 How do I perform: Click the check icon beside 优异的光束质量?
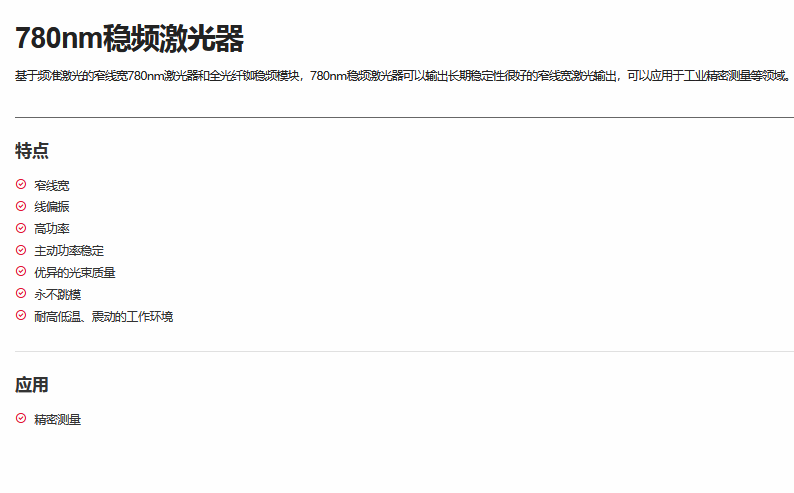point(21,272)
